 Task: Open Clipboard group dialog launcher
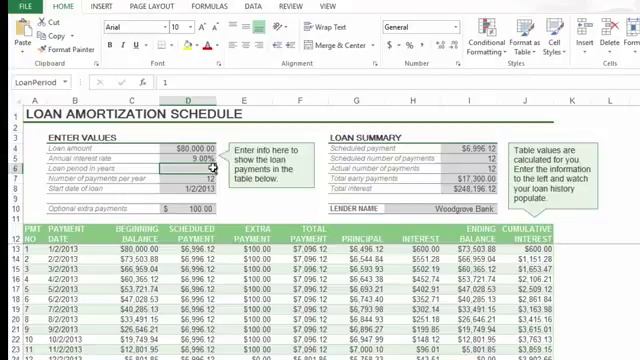96,64
